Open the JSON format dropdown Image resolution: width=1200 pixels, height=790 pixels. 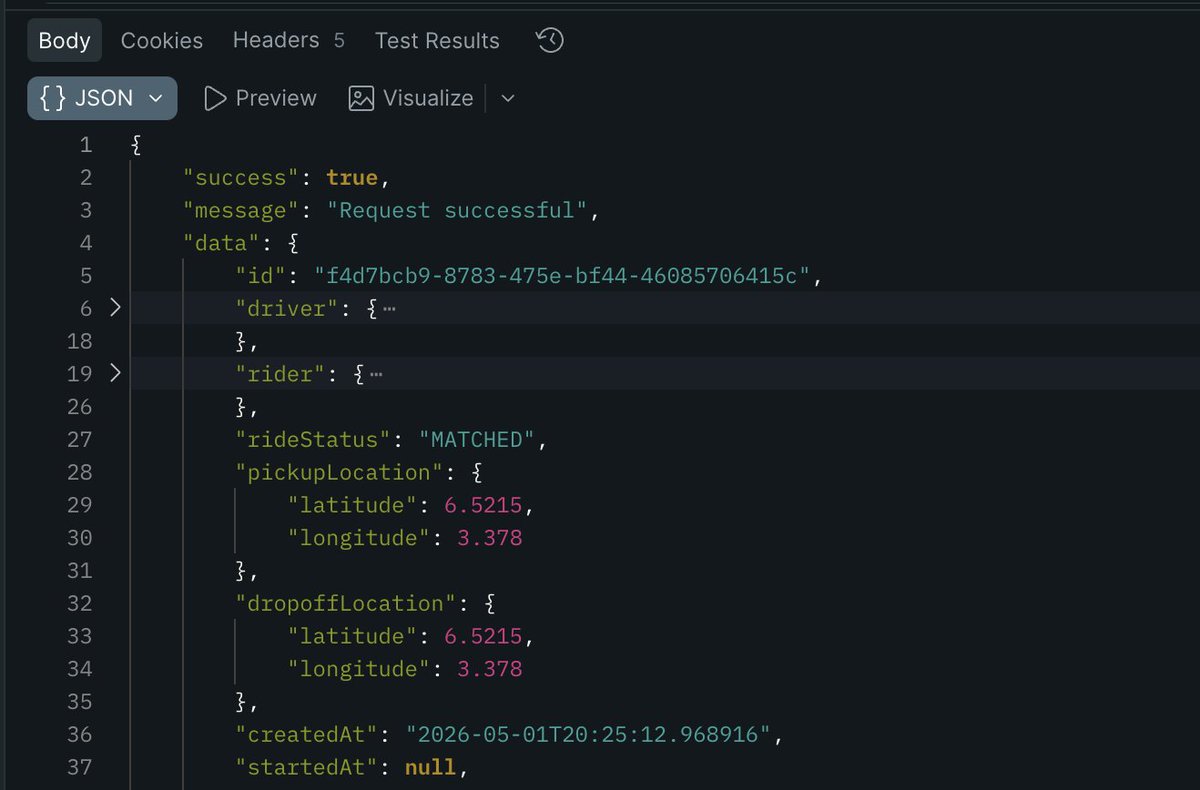102,98
